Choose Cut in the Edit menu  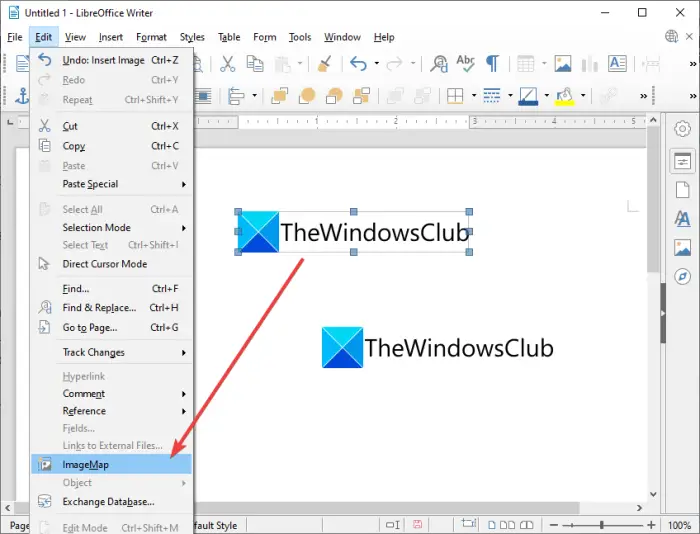click(112, 126)
